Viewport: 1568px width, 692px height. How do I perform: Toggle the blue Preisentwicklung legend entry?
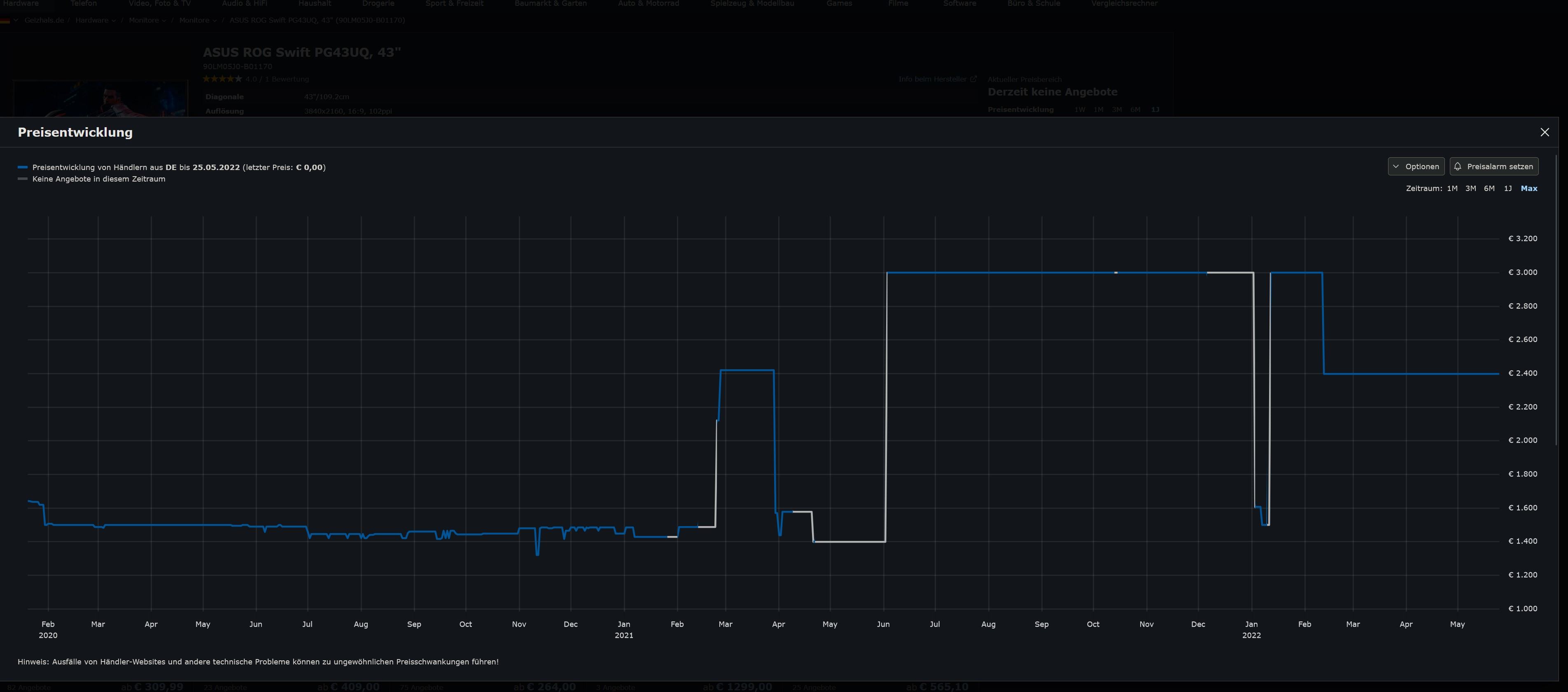(x=172, y=168)
